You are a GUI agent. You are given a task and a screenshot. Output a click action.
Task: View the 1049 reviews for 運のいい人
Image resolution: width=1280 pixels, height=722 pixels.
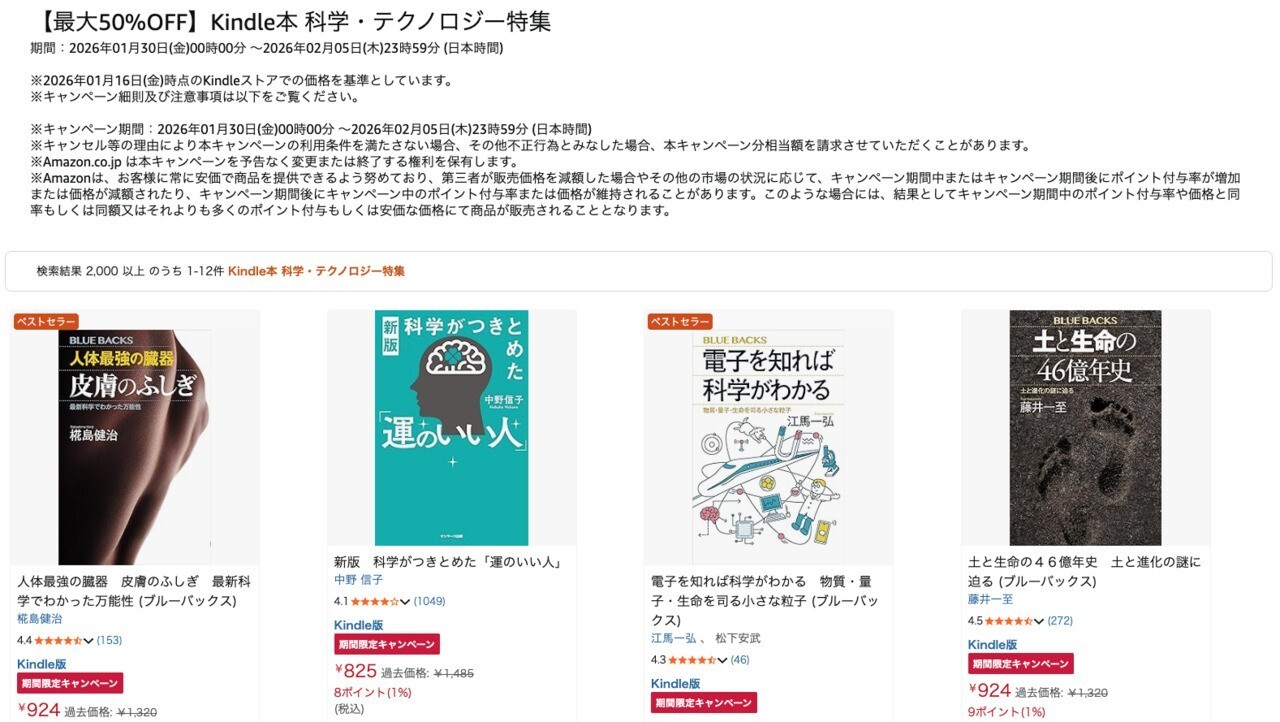tap(430, 601)
